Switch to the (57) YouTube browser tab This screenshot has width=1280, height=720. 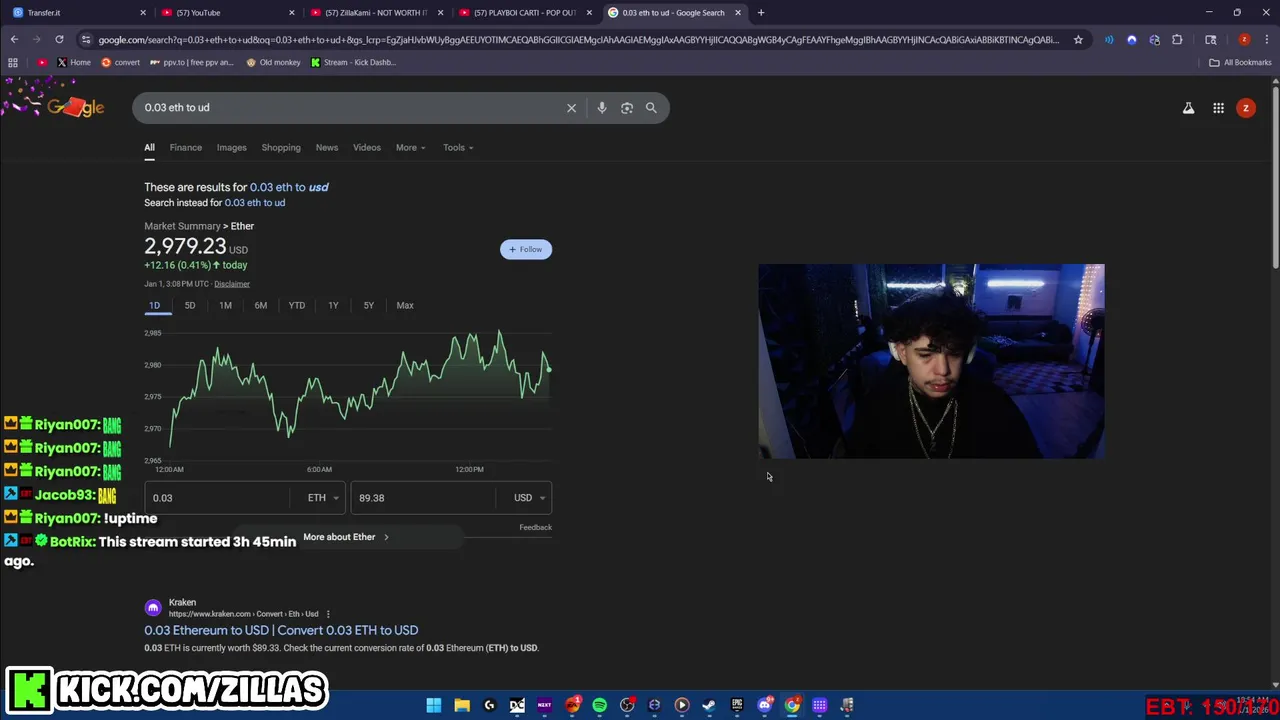click(228, 13)
